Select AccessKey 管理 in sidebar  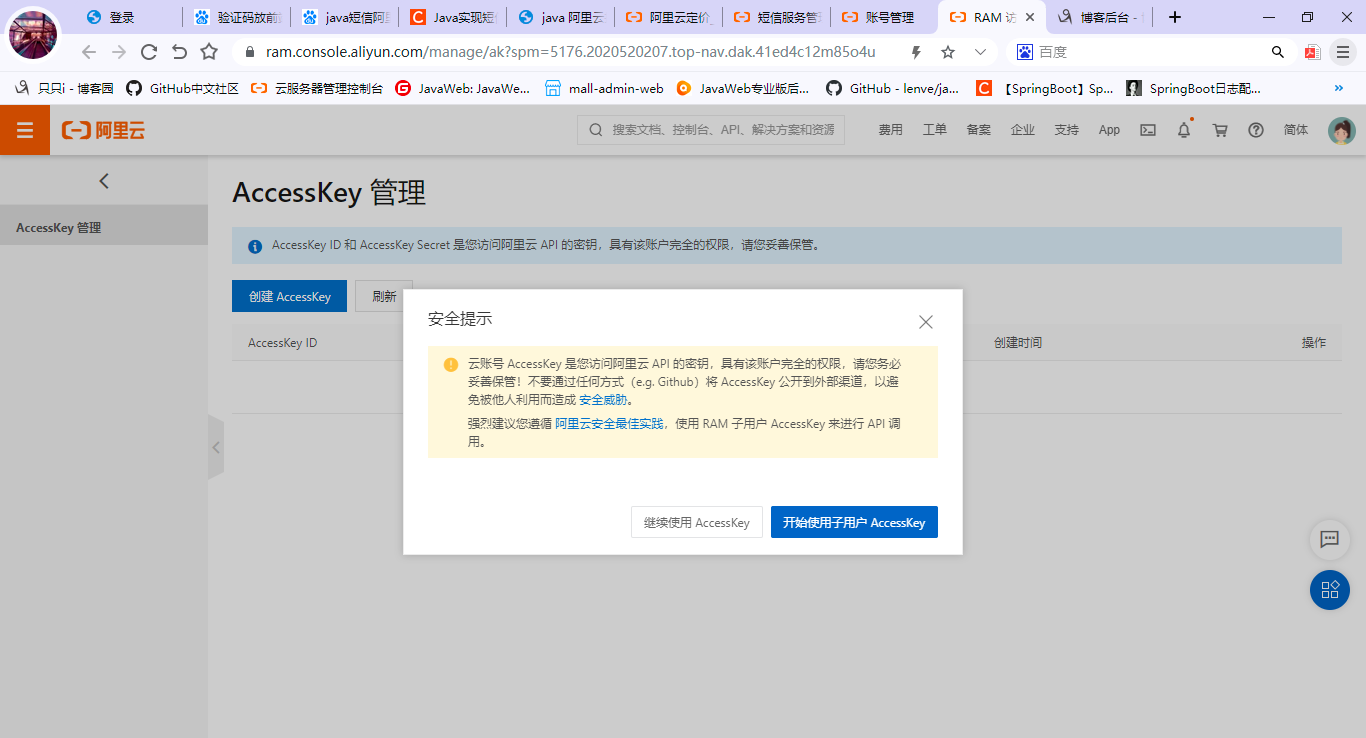104,228
